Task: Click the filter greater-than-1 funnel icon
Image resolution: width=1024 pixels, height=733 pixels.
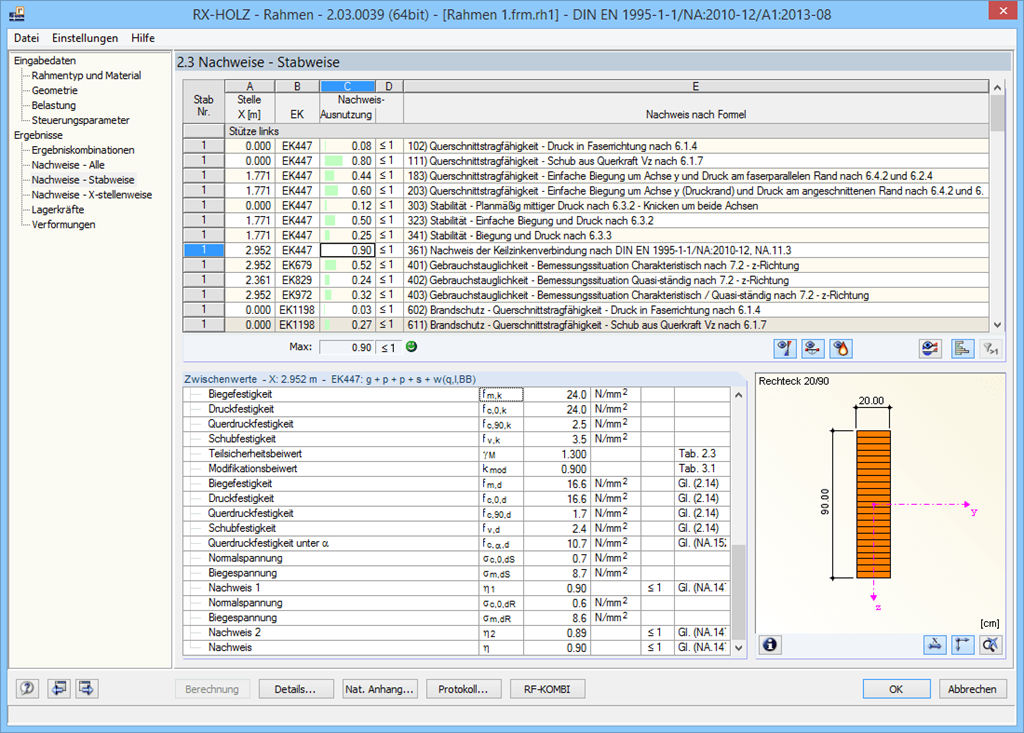Action: click(991, 349)
